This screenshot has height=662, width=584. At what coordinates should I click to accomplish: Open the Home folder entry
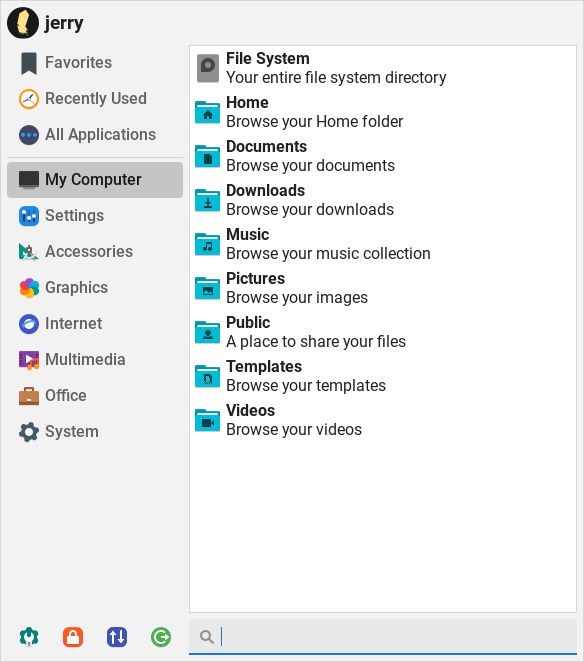click(383, 112)
